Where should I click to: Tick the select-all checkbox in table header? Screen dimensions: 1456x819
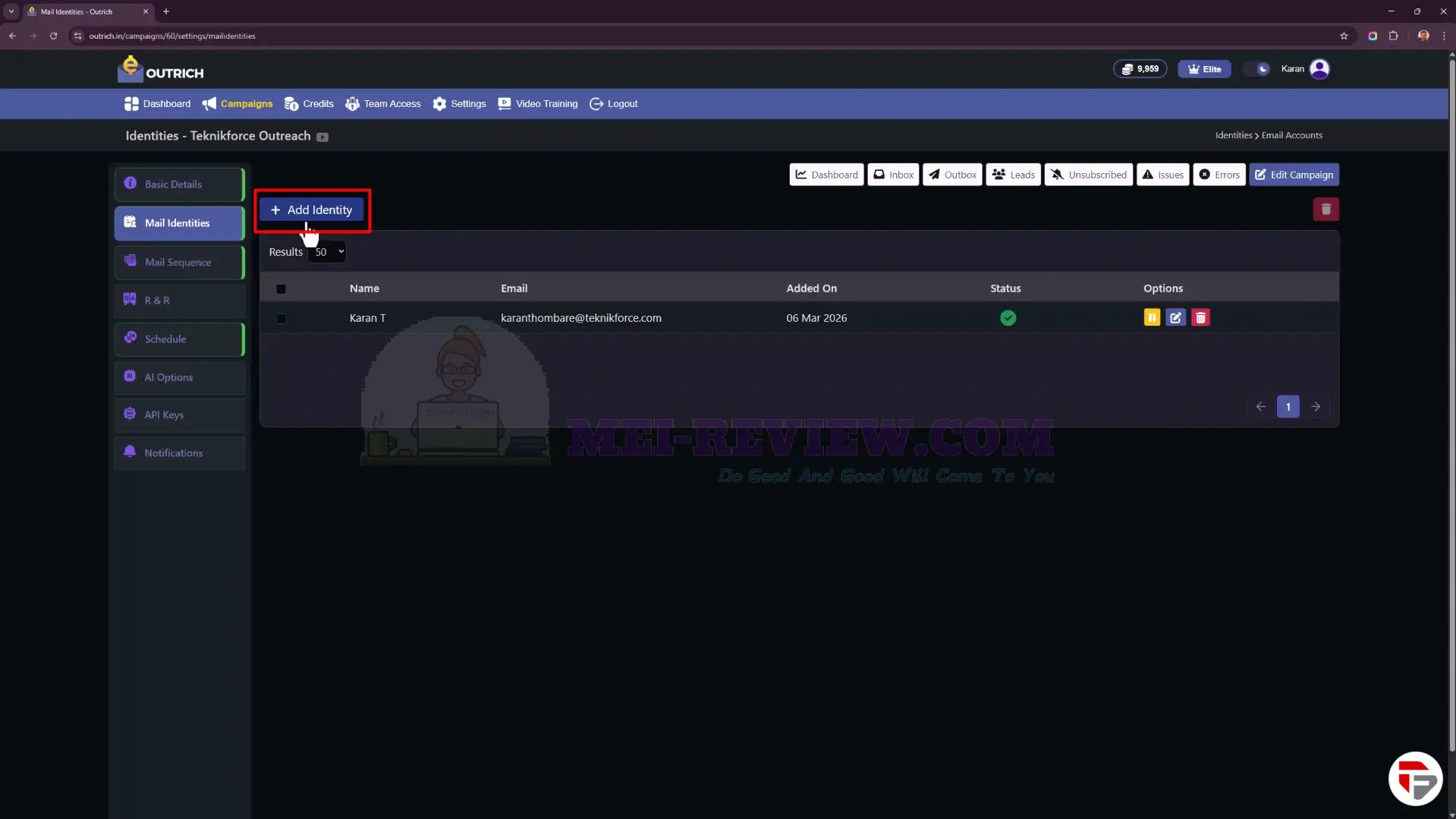coord(281,289)
